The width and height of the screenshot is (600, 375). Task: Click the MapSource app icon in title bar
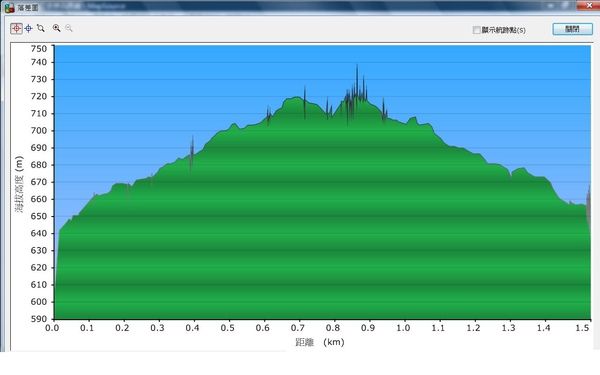click(x=9, y=7)
